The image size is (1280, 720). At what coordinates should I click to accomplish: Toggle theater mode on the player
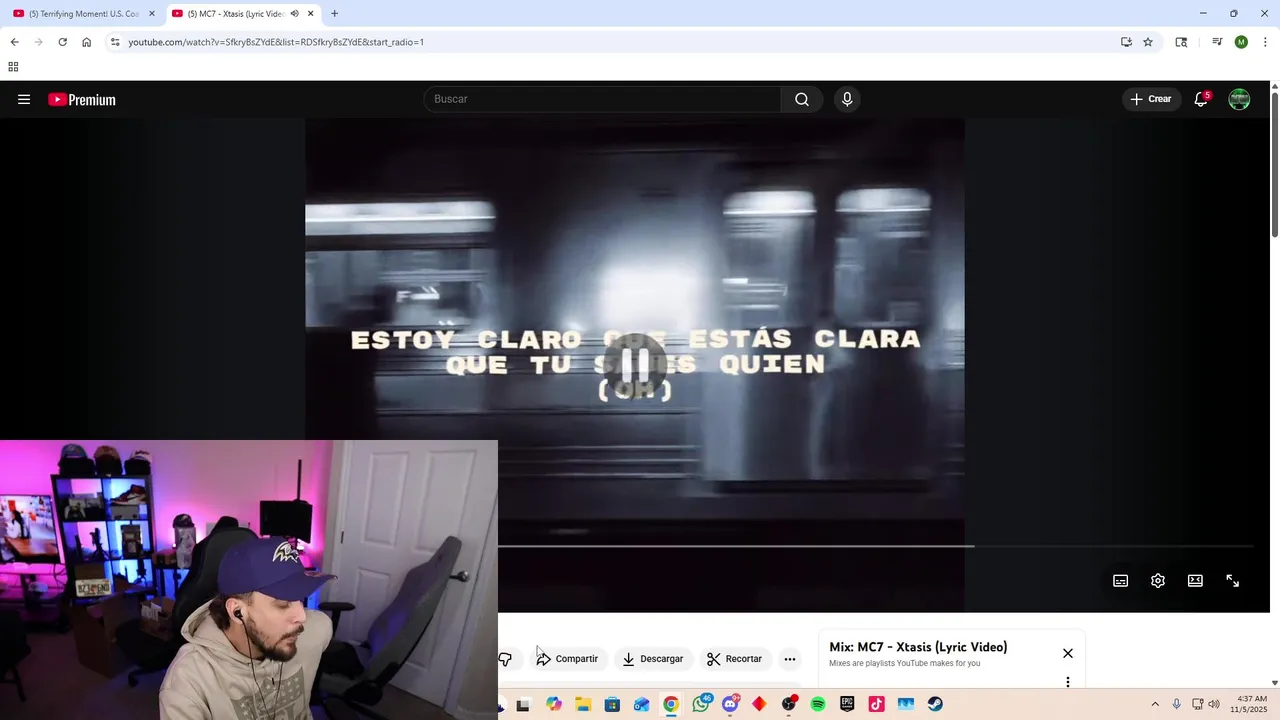1195,581
